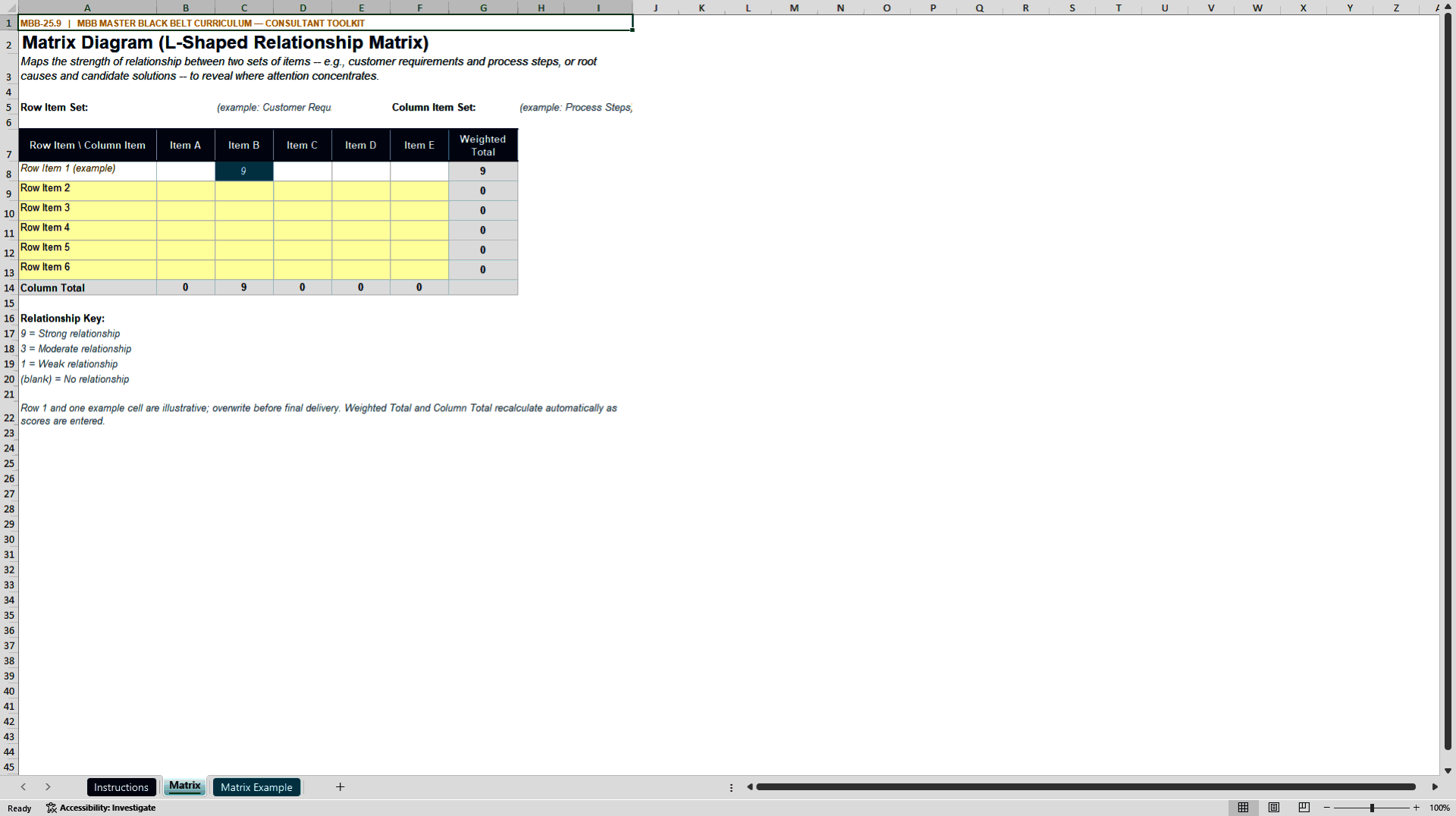Click the MBB-25.9 header cell
The image size is (1456, 816).
pyautogui.click(x=325, y=23)
